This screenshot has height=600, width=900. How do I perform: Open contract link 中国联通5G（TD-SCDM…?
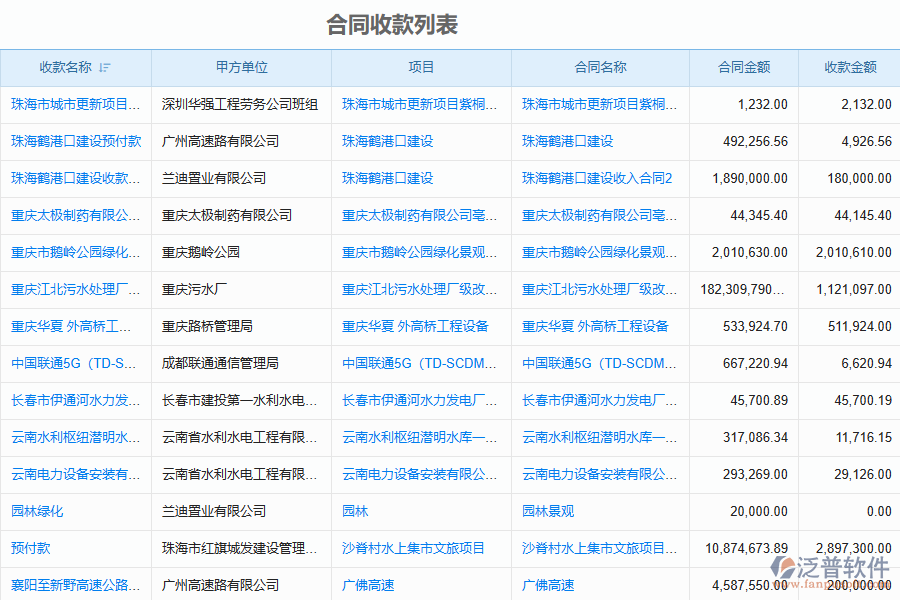click(x=599, y=363)
